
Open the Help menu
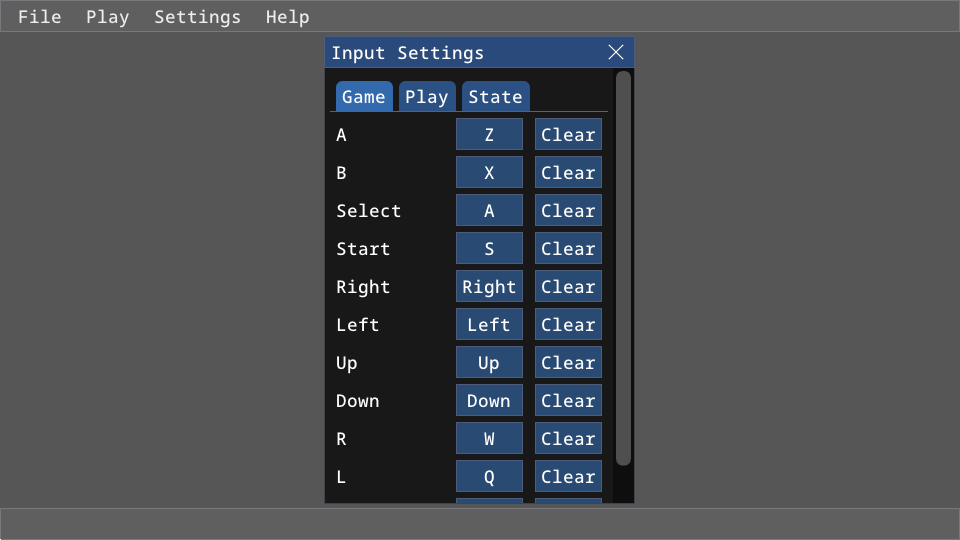pyautogui.click(x=287, y=17)
